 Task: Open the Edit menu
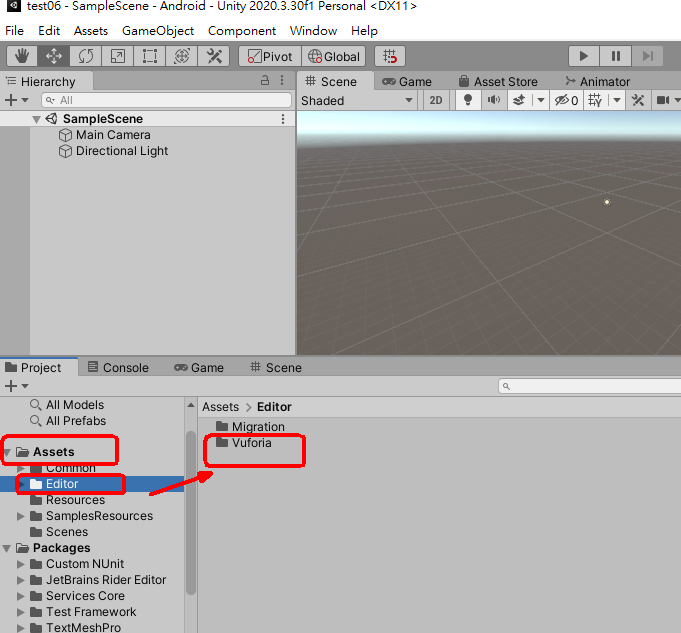pos(49,31)
